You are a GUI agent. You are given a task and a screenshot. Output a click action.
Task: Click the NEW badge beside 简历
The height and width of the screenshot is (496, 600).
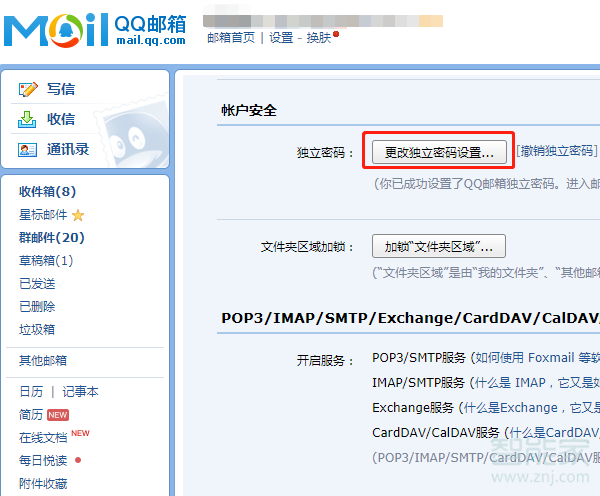58,415
